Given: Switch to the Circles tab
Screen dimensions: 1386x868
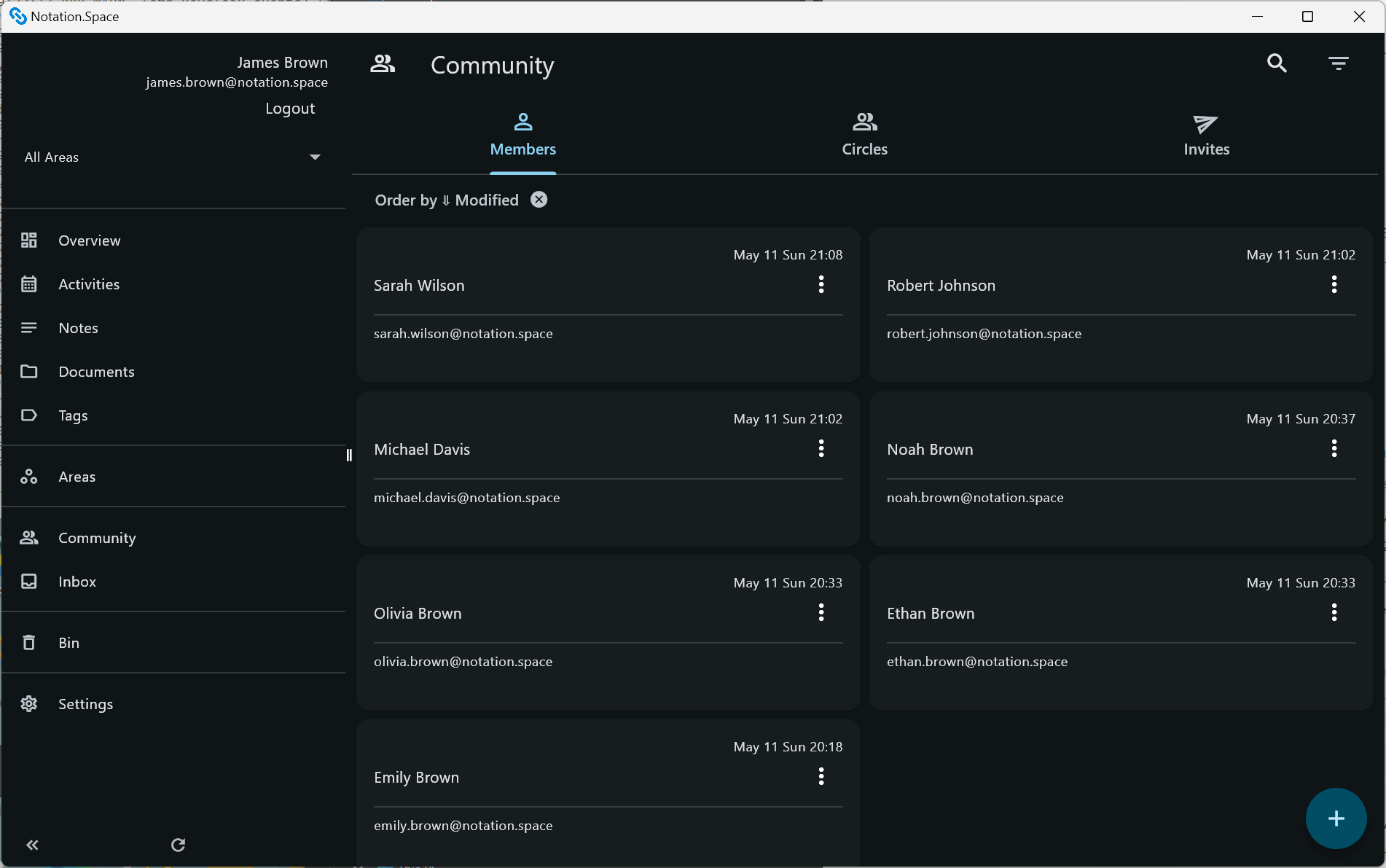Looking at the screenshot, I should 864,136.
